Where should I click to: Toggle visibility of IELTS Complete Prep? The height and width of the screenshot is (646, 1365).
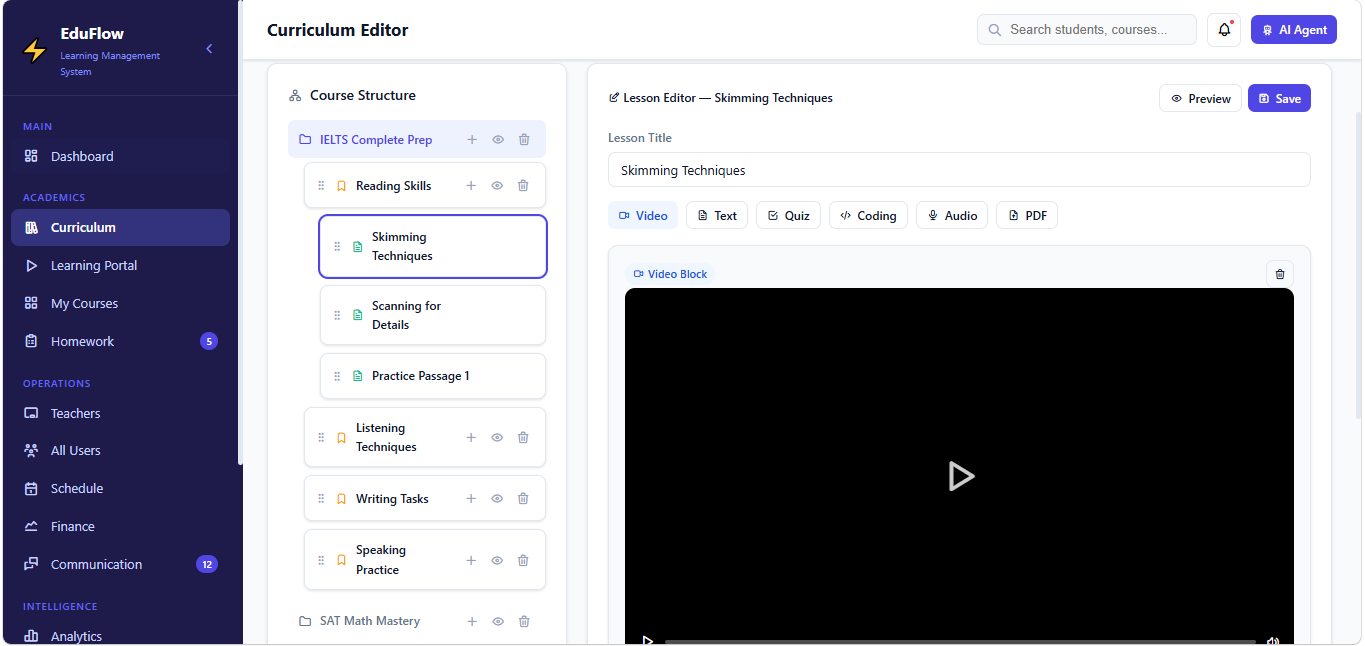pyautogui.click(x=498, y=140)
